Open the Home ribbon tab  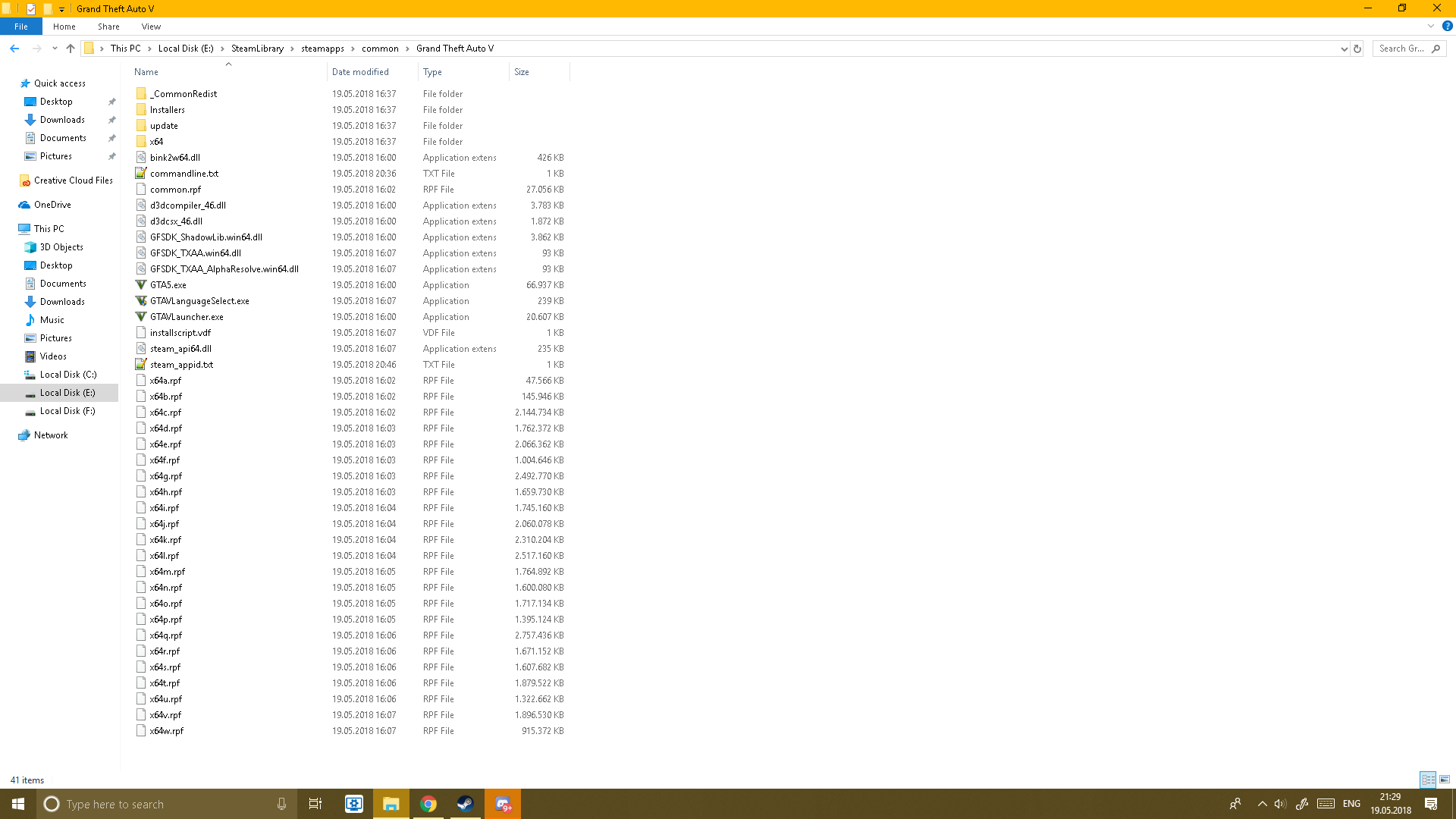tap(64, 27)
